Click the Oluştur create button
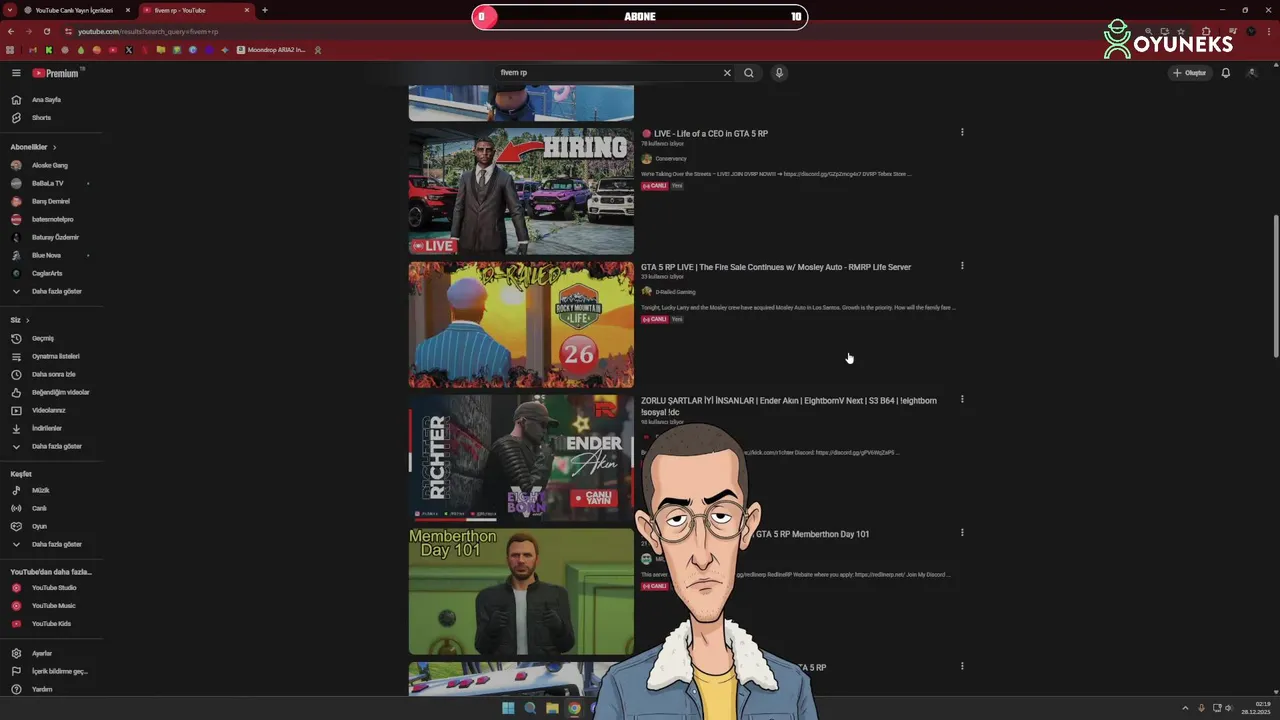Screen dimensions: 1280x720 [x=1190, y=73]
